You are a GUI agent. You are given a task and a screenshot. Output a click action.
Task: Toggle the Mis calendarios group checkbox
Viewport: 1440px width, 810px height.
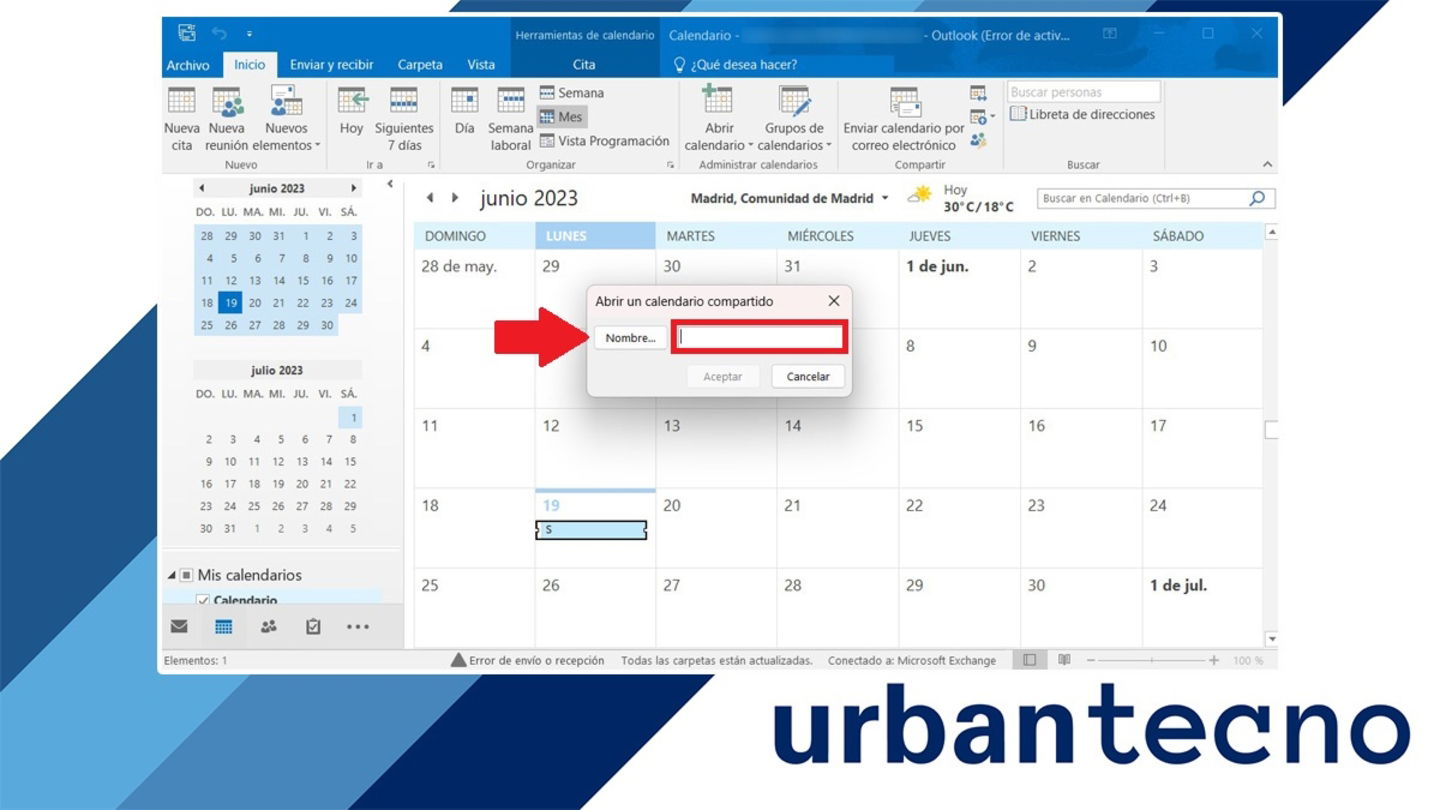point(186,575)
